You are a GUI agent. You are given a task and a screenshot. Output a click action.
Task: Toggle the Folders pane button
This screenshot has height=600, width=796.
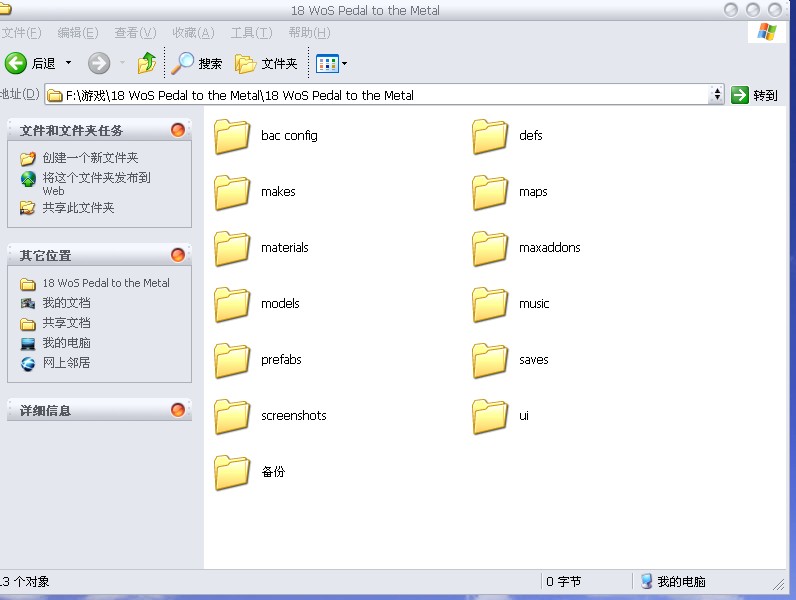point(266,64)
